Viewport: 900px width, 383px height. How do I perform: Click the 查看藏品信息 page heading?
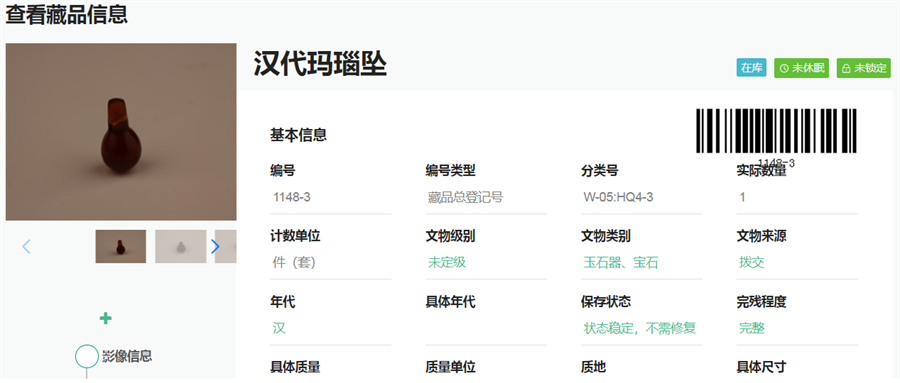coord(67,14)
